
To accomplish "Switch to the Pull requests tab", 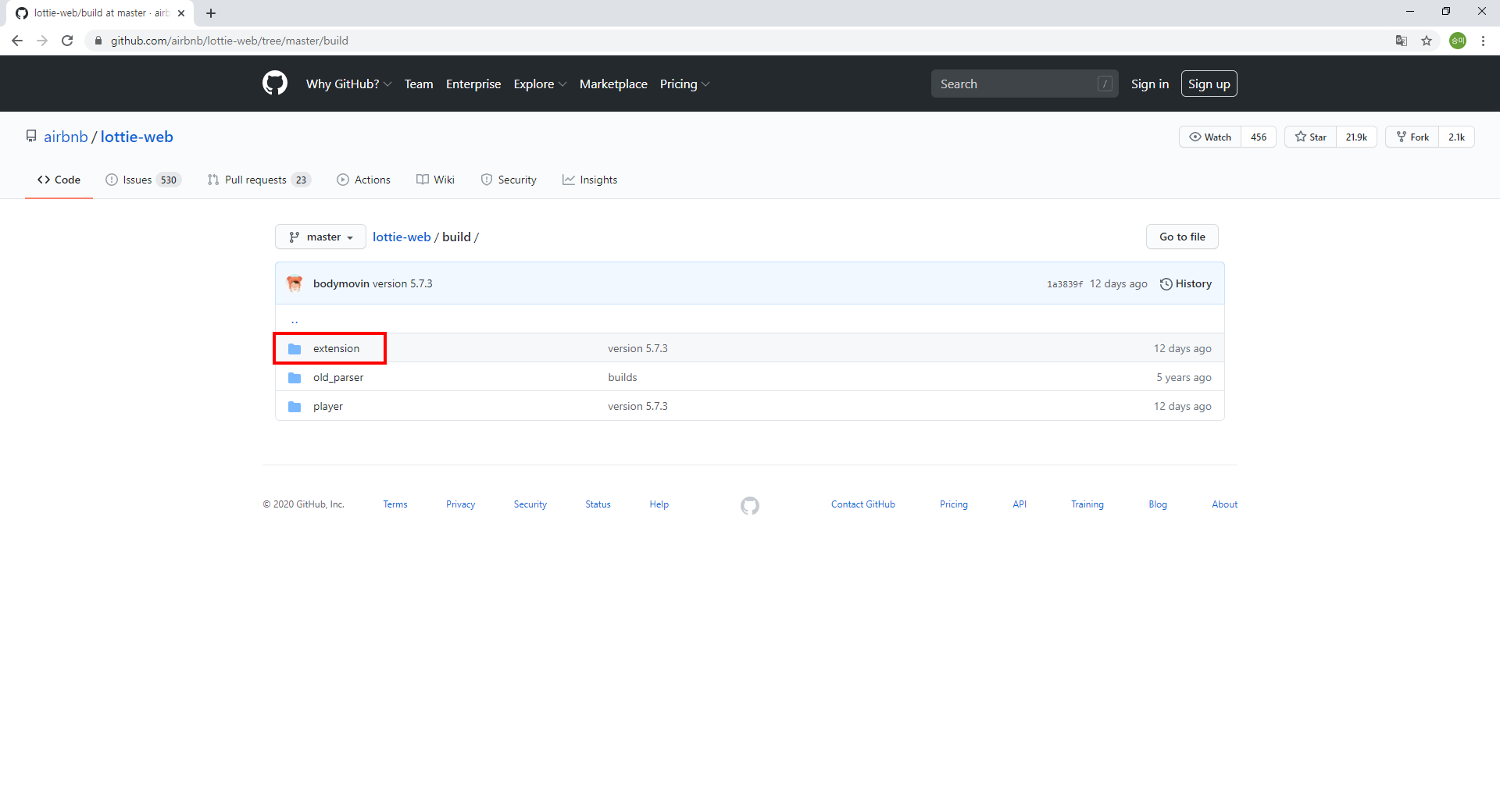I will tap(259, 180).
